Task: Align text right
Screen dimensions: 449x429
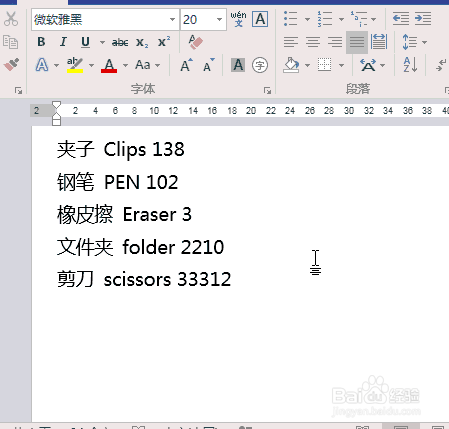Action: point(335,42)
